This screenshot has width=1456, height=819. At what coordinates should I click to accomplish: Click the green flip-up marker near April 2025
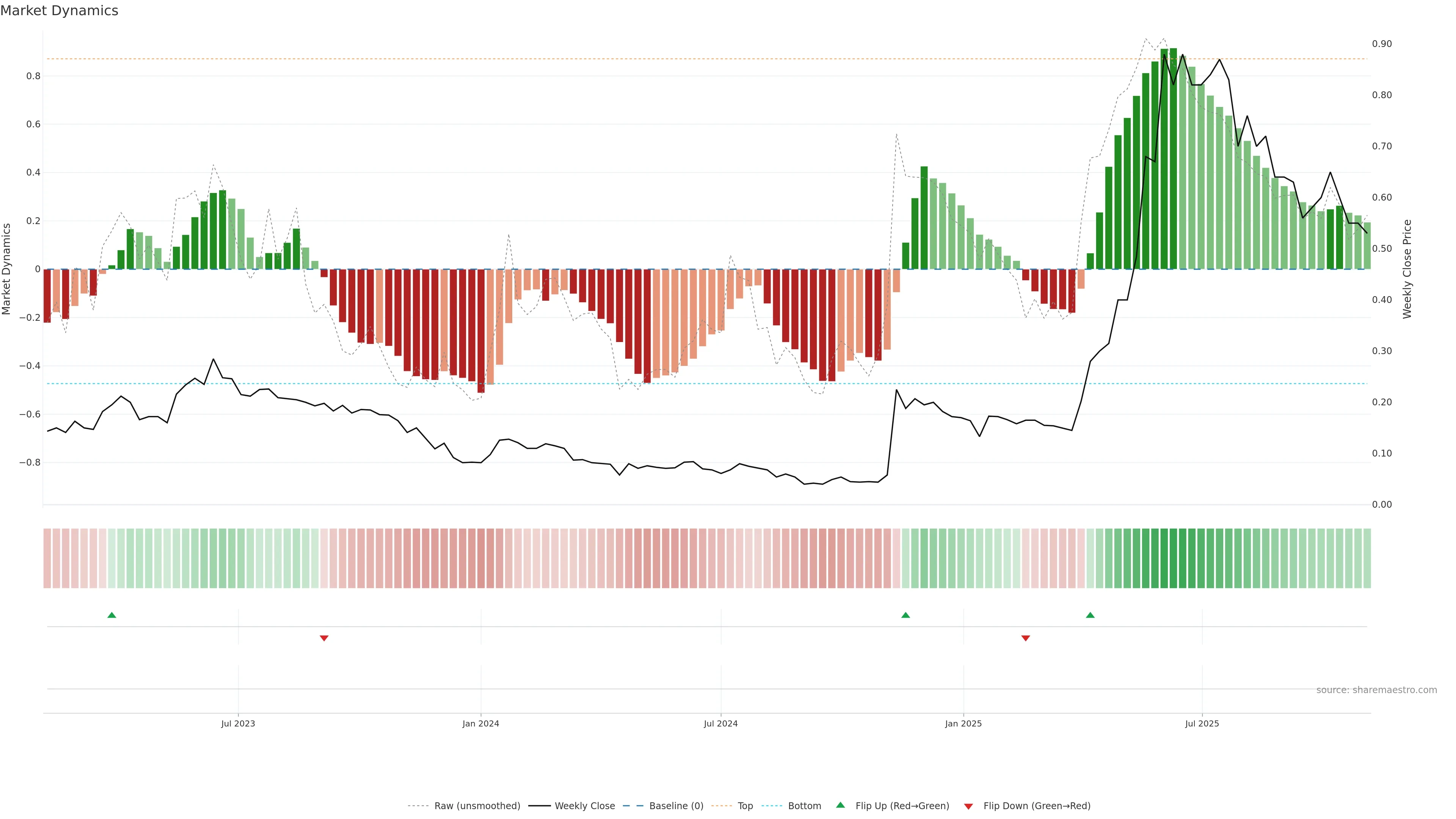(1090, 615)
